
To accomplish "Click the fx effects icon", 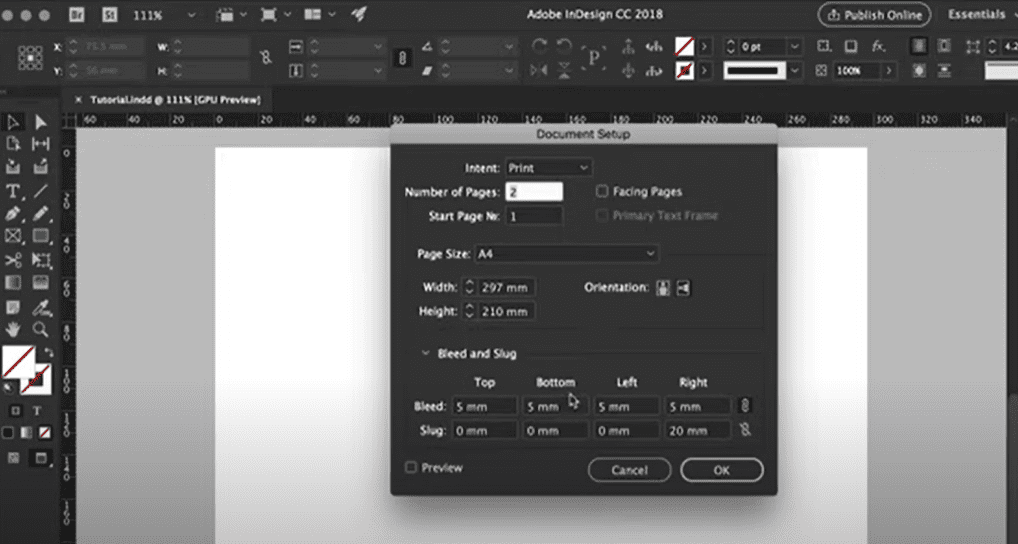I will click(x=878, y=46).
